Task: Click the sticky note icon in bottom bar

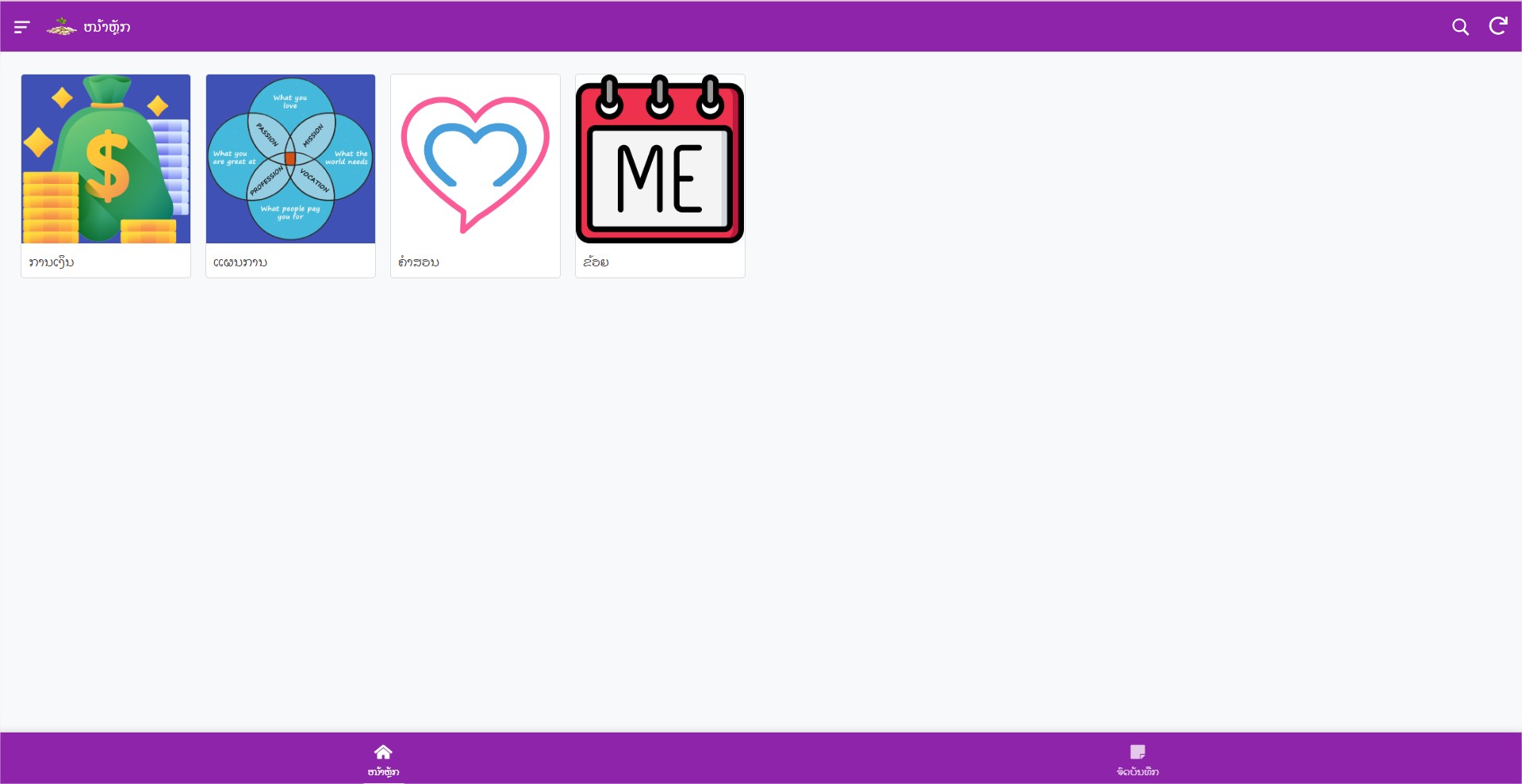Action: point(1137,751)
